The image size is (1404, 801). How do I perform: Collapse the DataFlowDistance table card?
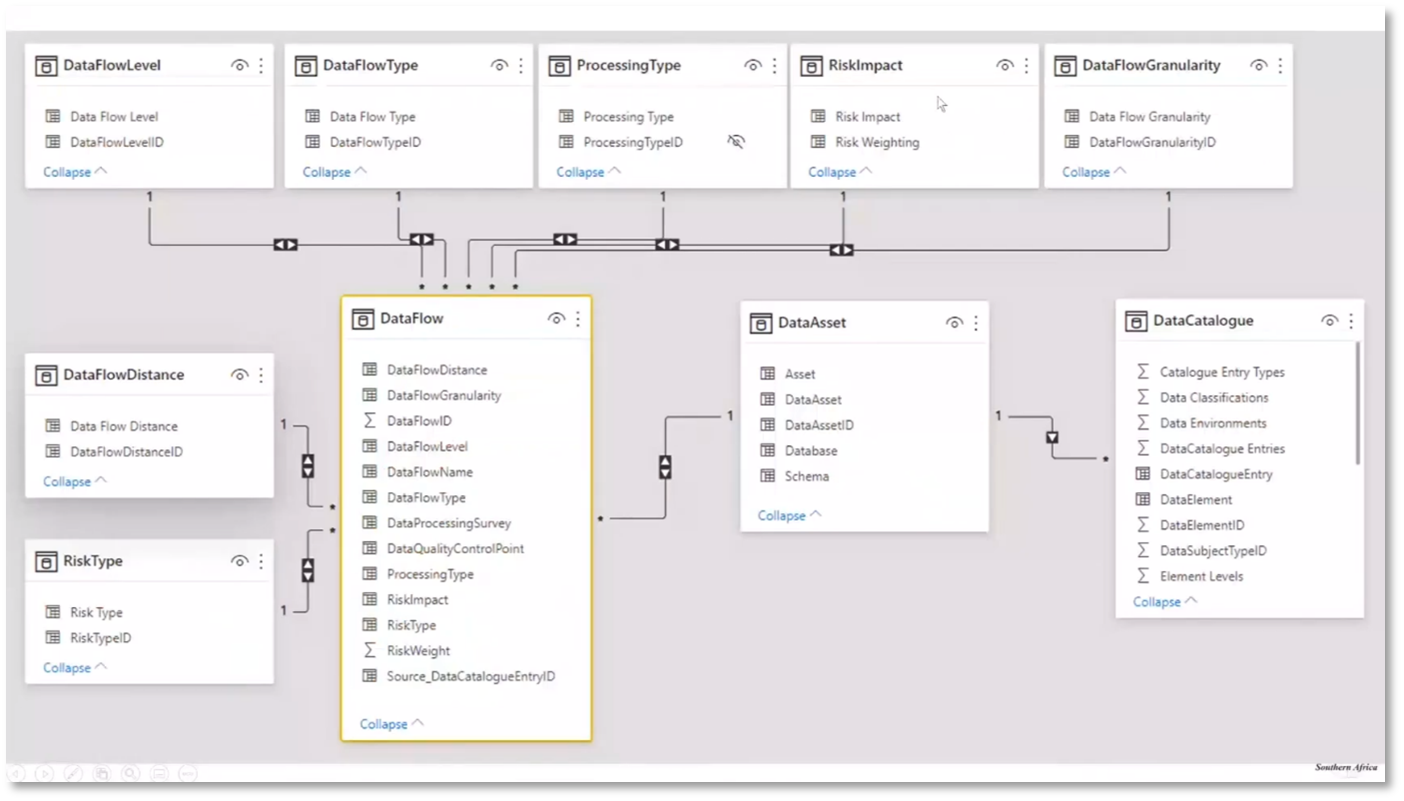click(x=75, y=482)
